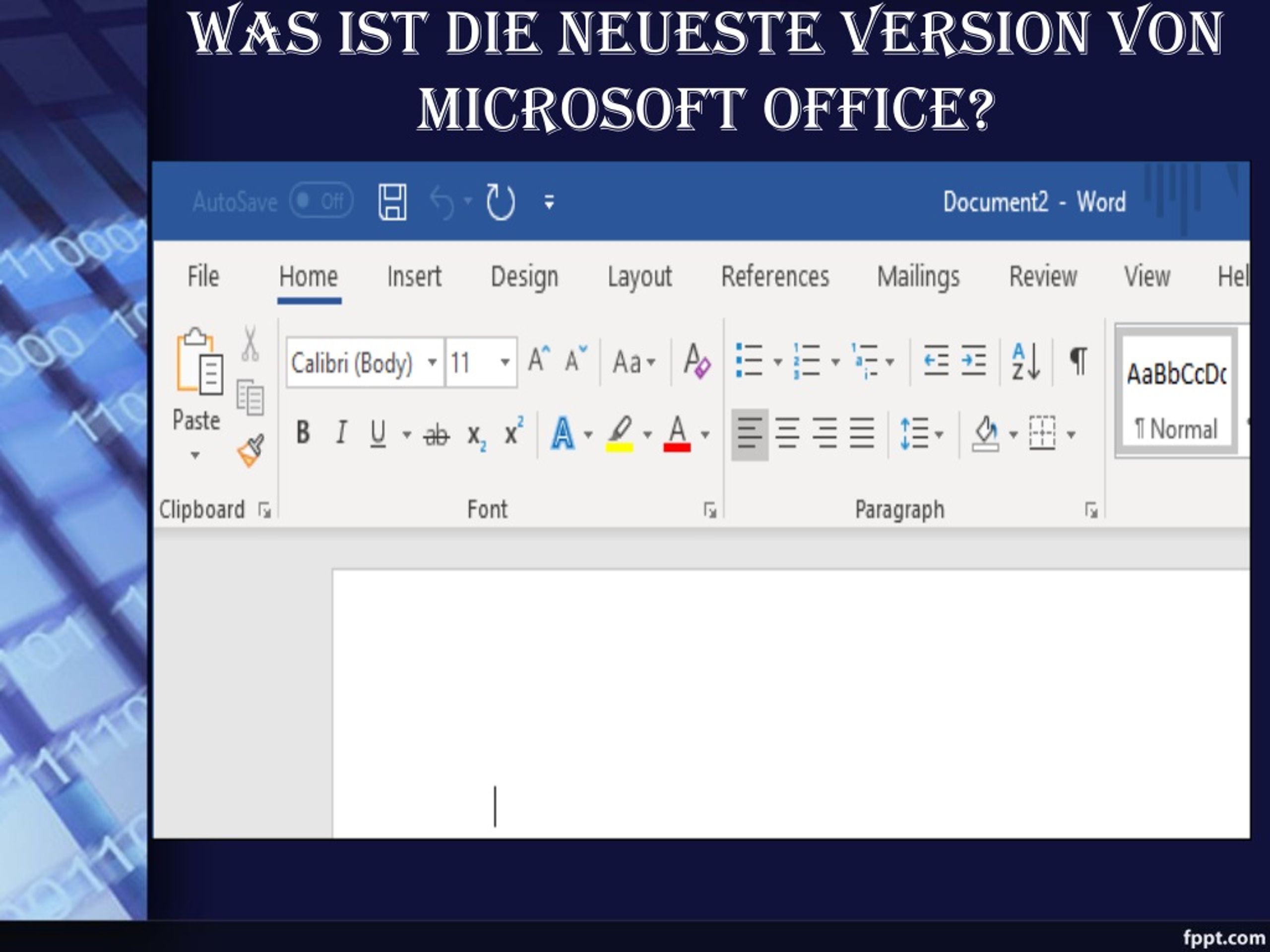This screenshot has height=952, width=1270.
Task: Click the Bullets list icon
Action: (750, 360)
